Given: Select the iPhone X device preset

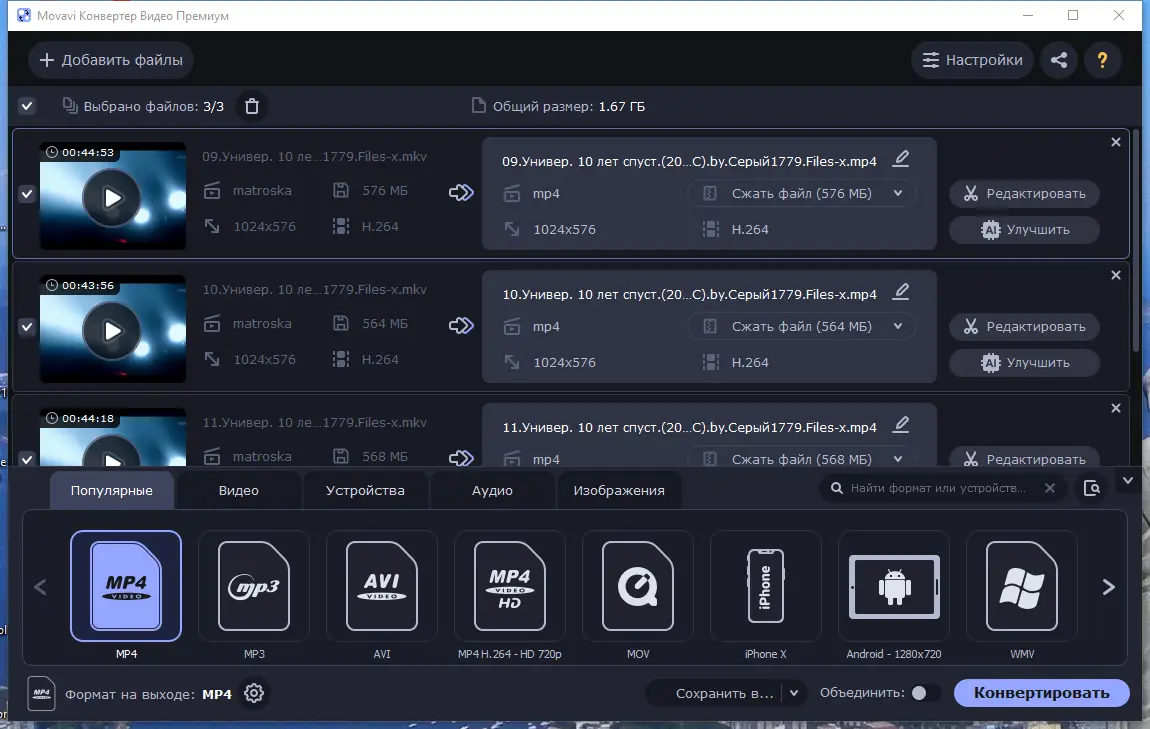Looking at the screenshot, I should click(766, 585).
